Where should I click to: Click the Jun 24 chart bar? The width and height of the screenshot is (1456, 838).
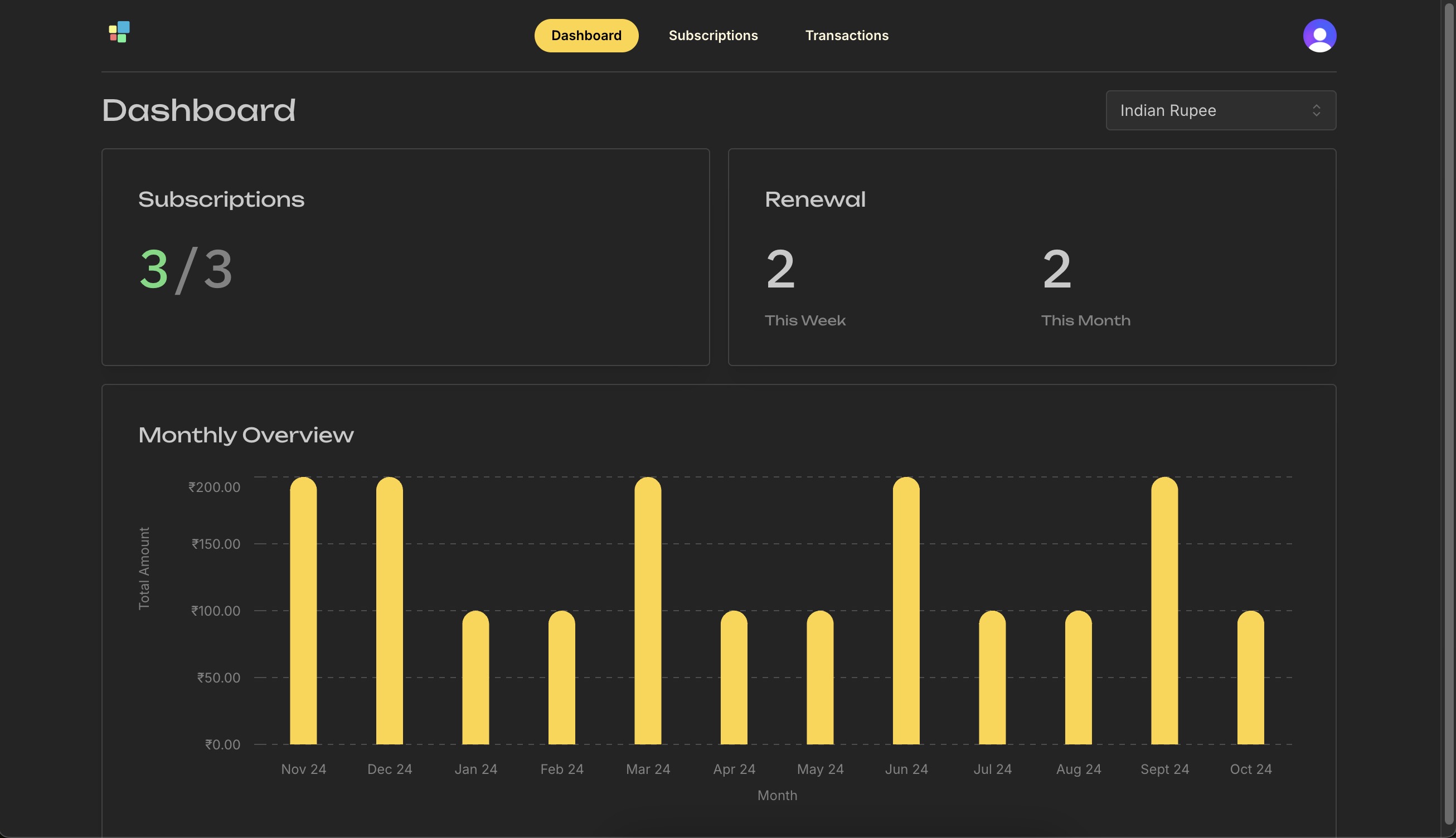coord(906,611)
